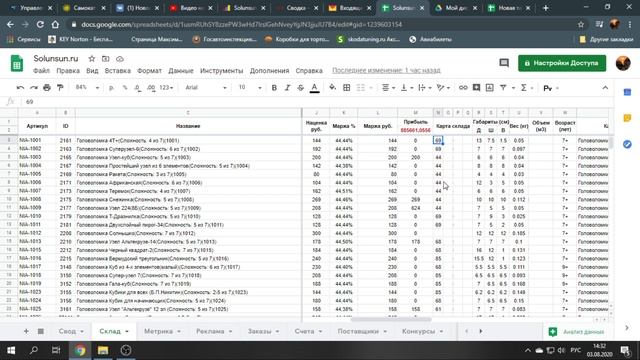Screen dimensions: 640x360
Task: Decrease decimal places button
Action: coord(138,88)
